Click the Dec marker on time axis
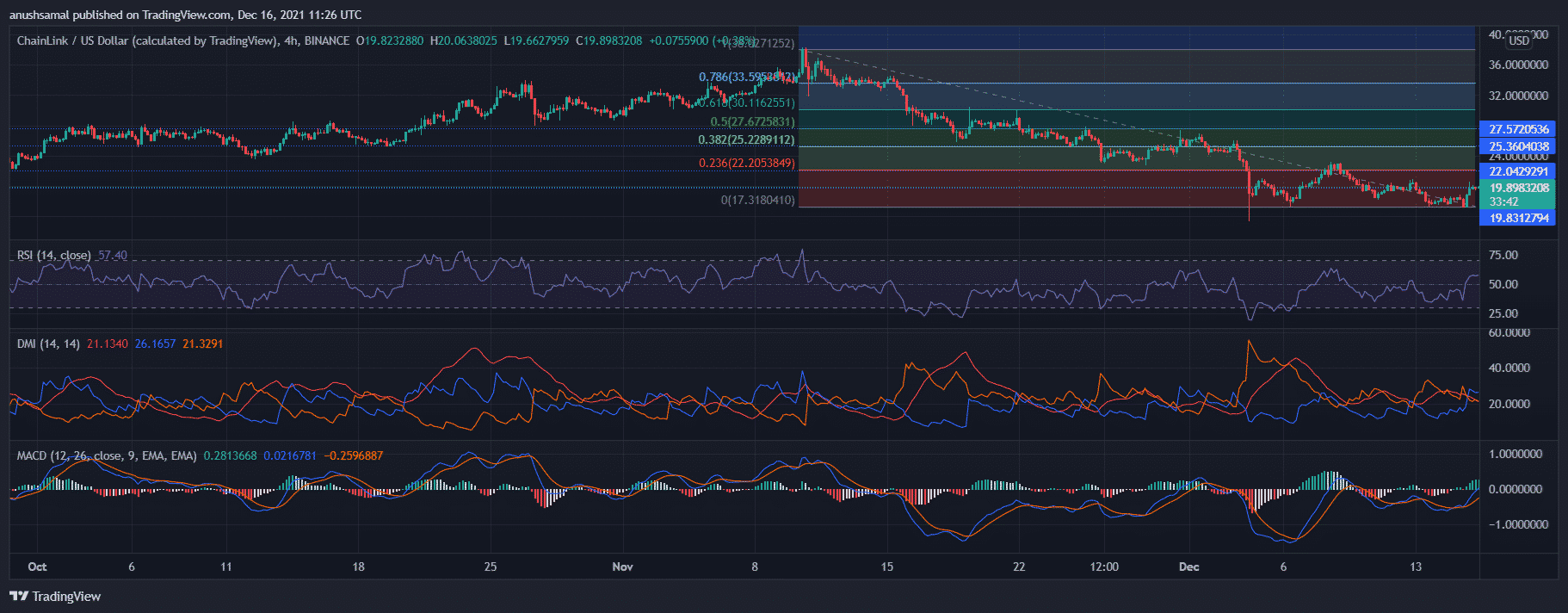The height and width of the screenshot is (613, 1568). coord(1188,567)
